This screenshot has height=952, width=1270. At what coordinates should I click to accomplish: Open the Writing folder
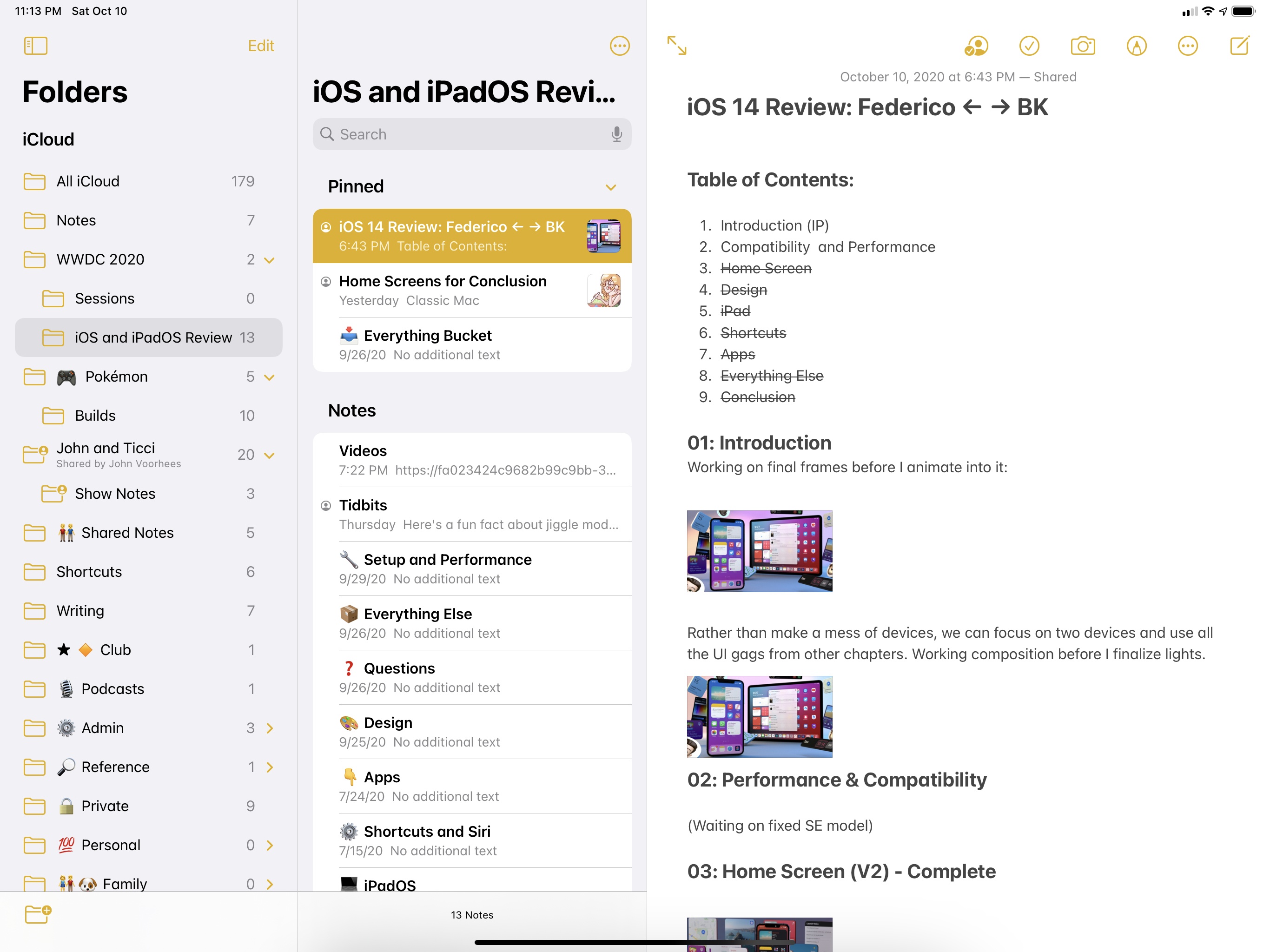click(x=149, y=611)
